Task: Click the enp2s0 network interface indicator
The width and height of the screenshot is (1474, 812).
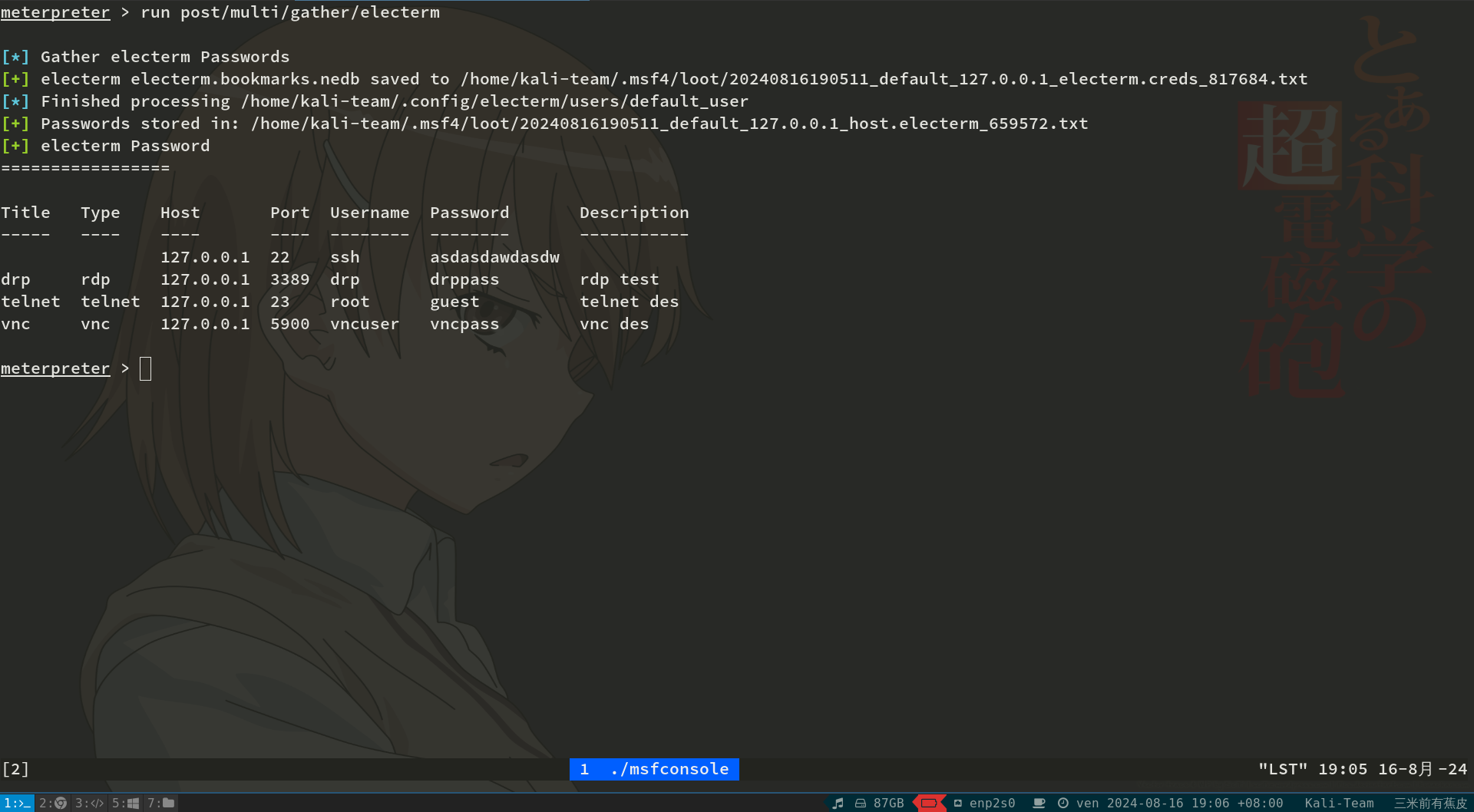Action: coord(984,803)
